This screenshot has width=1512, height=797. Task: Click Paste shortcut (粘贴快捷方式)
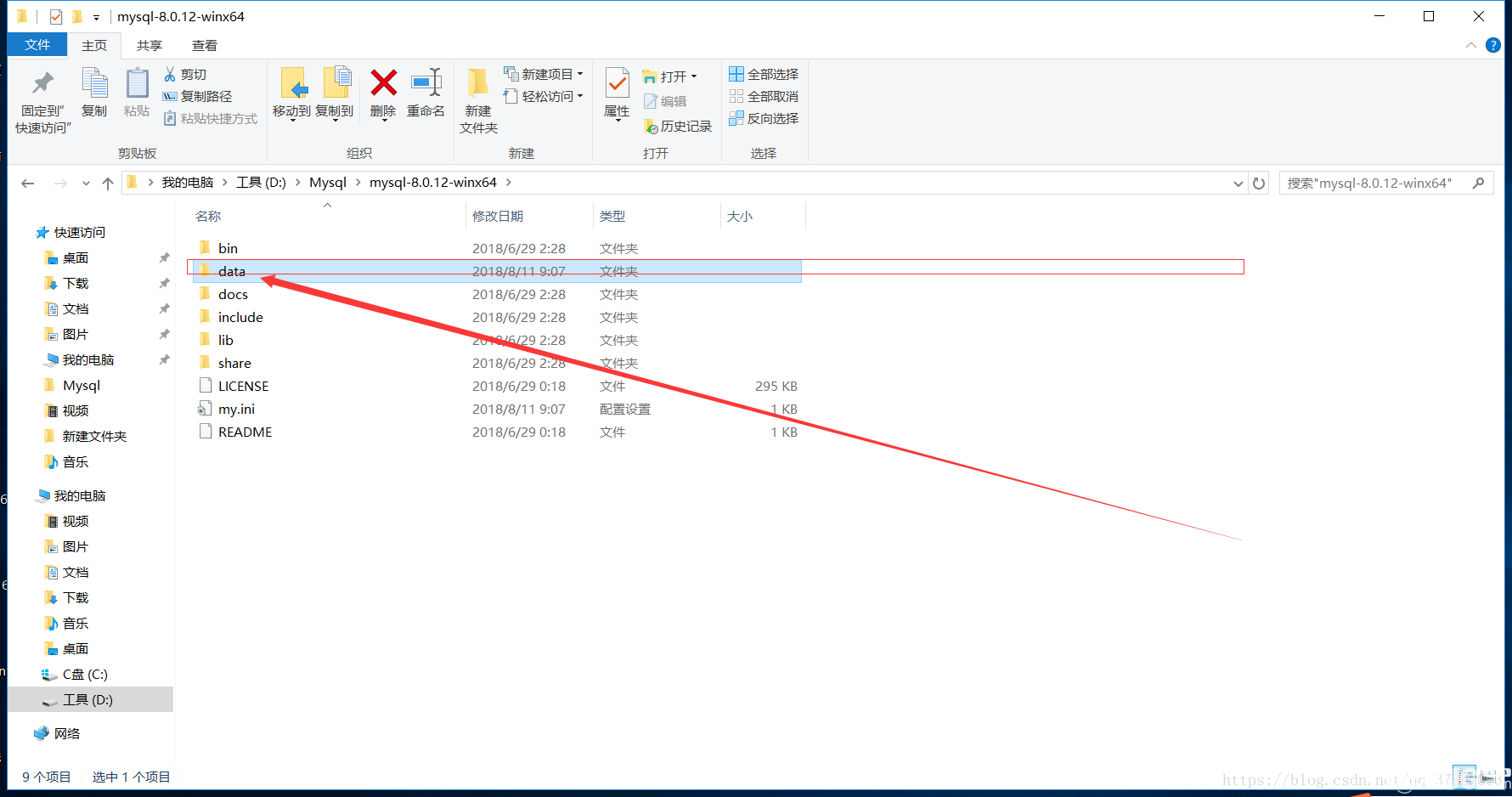[x=210, y=118]
